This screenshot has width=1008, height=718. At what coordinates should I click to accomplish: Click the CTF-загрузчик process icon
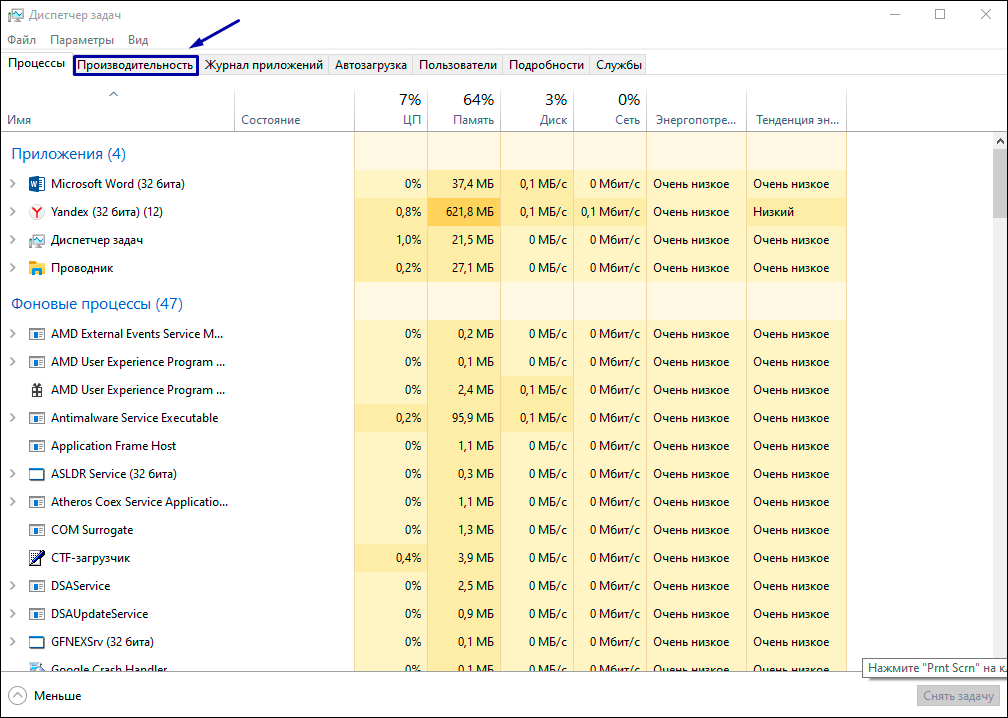[37, 558]
